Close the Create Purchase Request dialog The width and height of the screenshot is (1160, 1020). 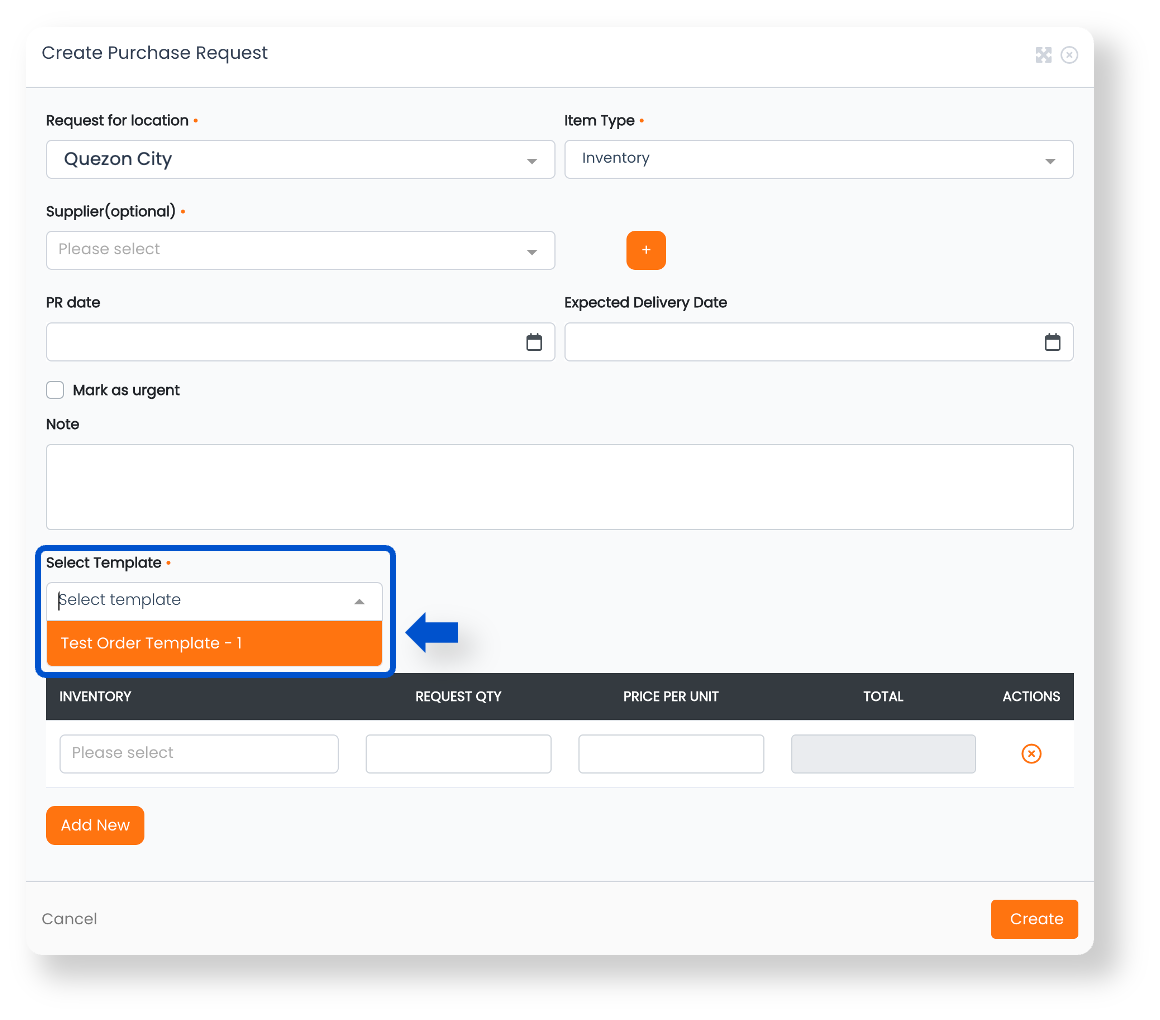(1069, 55)
